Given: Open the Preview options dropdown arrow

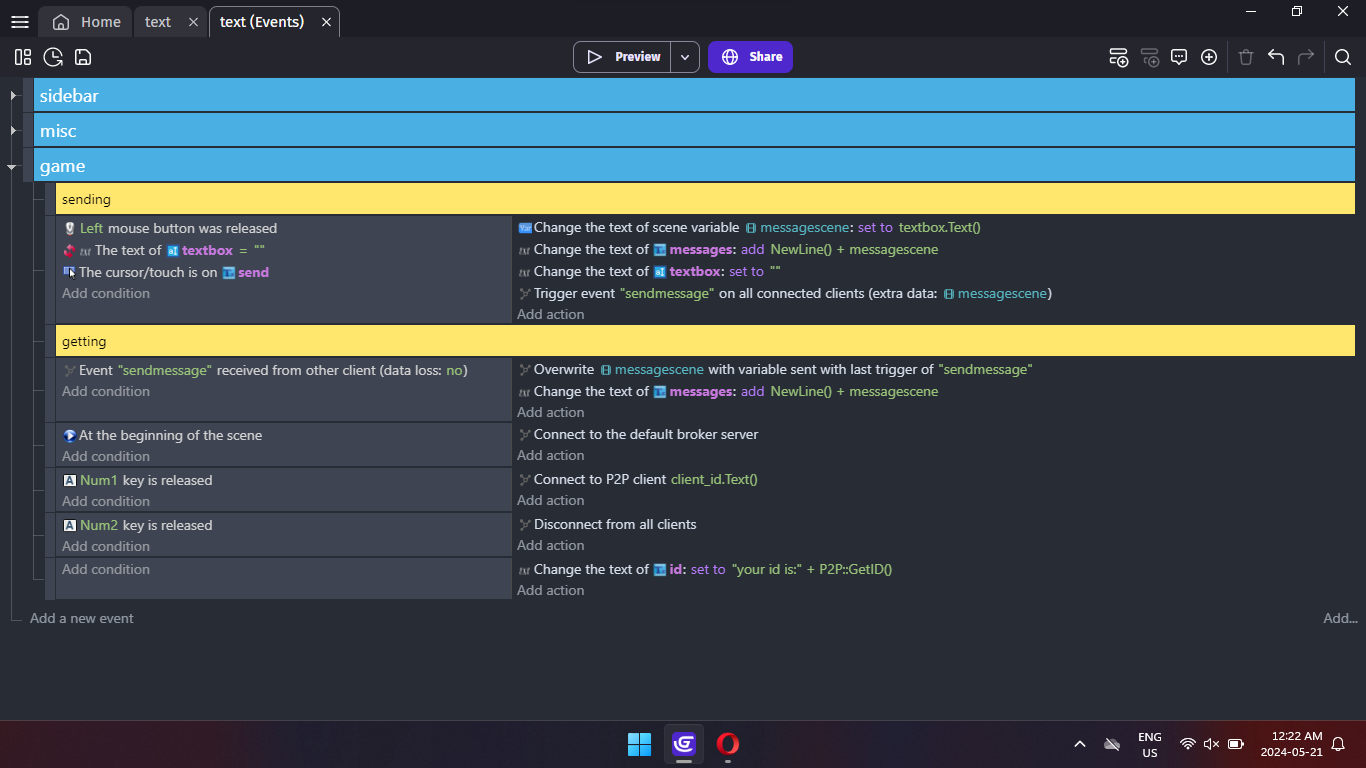Looking at the screenshot, I should click(685, 57).
